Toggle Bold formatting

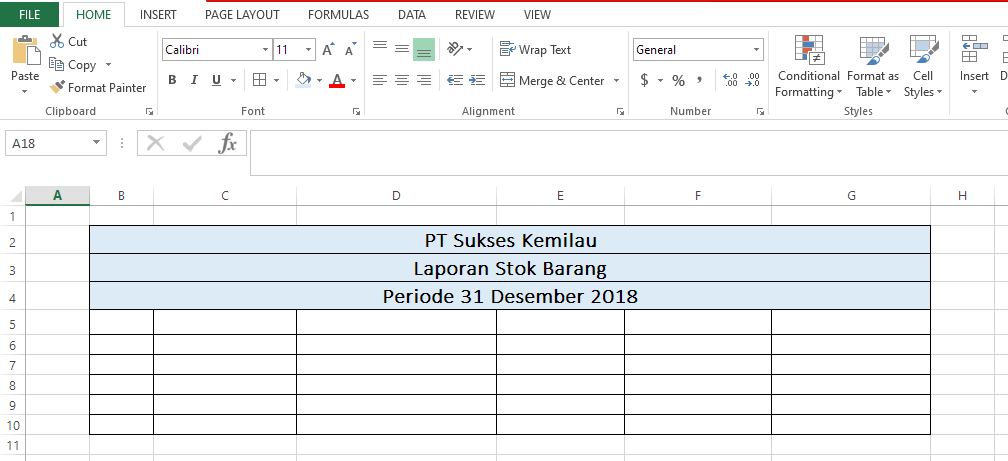[172, 80]
